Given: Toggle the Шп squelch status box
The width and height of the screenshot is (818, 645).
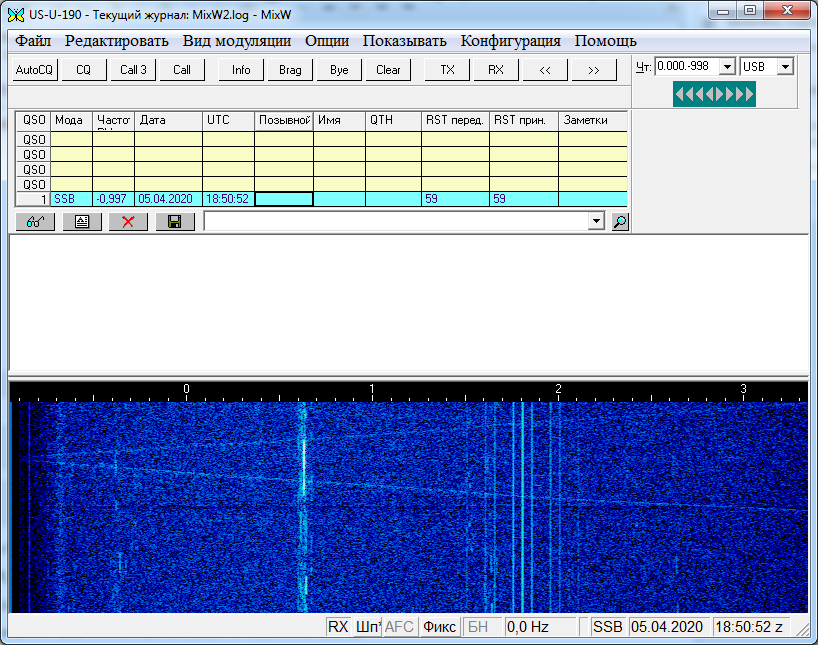Looking at the screenshot, I should (368, 626).
